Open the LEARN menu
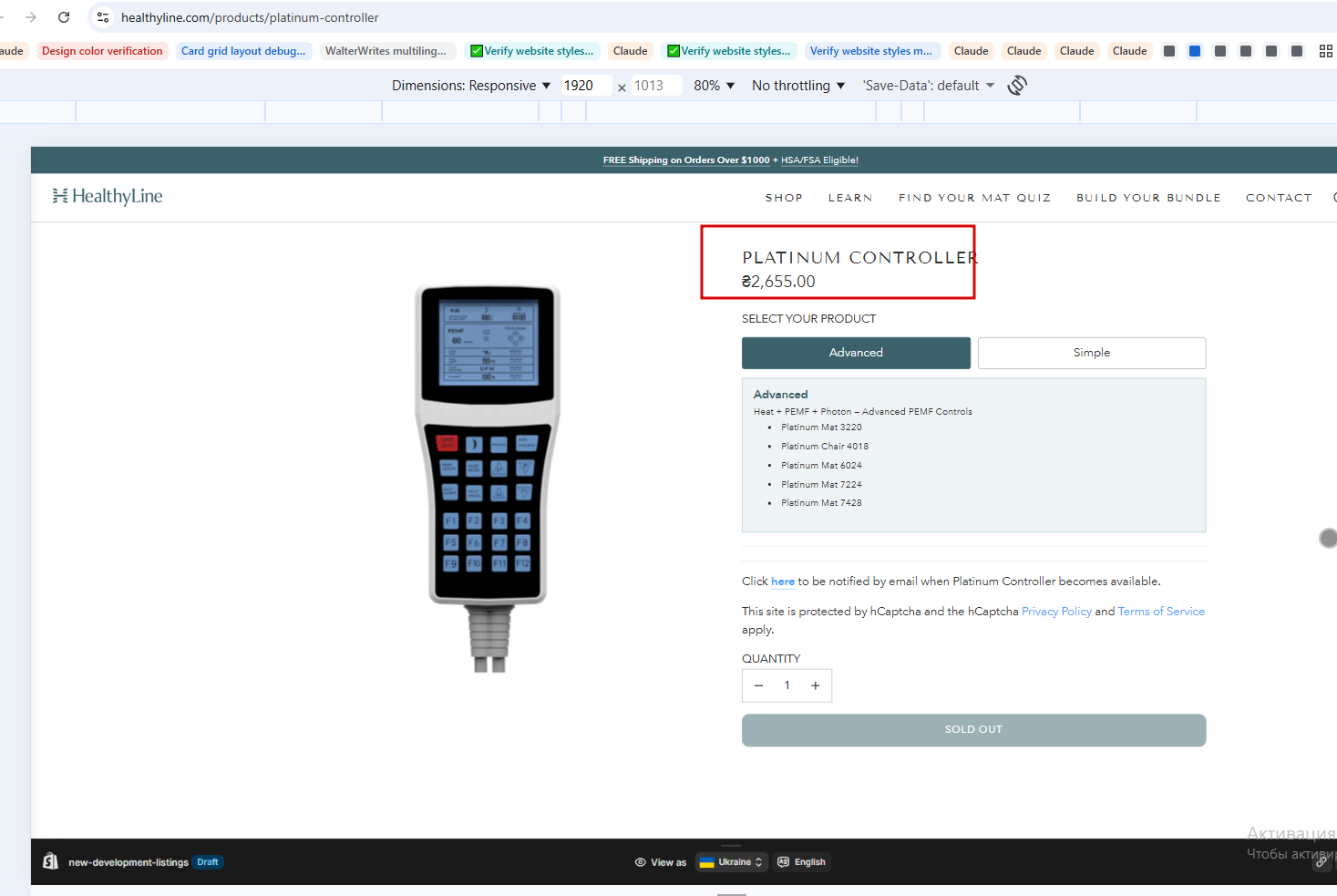The image size is (1337, 896). click(x=850, y=198)
